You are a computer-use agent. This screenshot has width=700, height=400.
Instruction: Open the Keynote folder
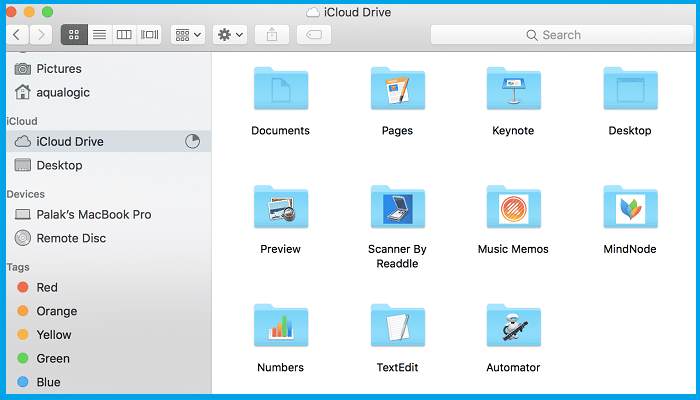coord(513,88)
